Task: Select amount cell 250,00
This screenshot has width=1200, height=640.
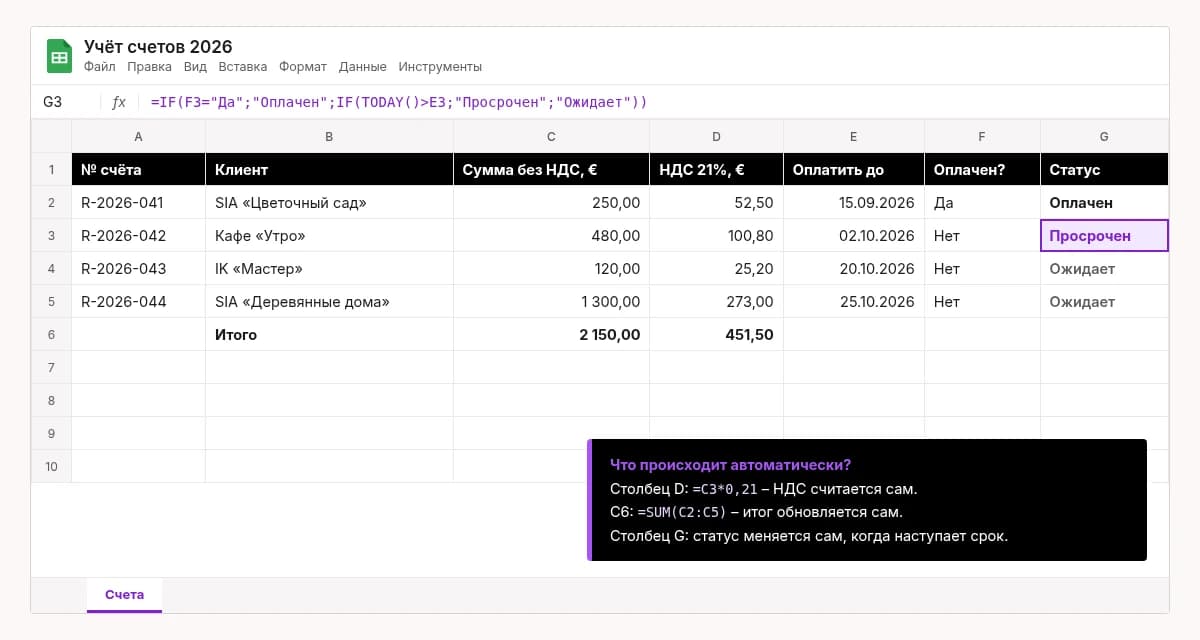Action: click(551, 203)
